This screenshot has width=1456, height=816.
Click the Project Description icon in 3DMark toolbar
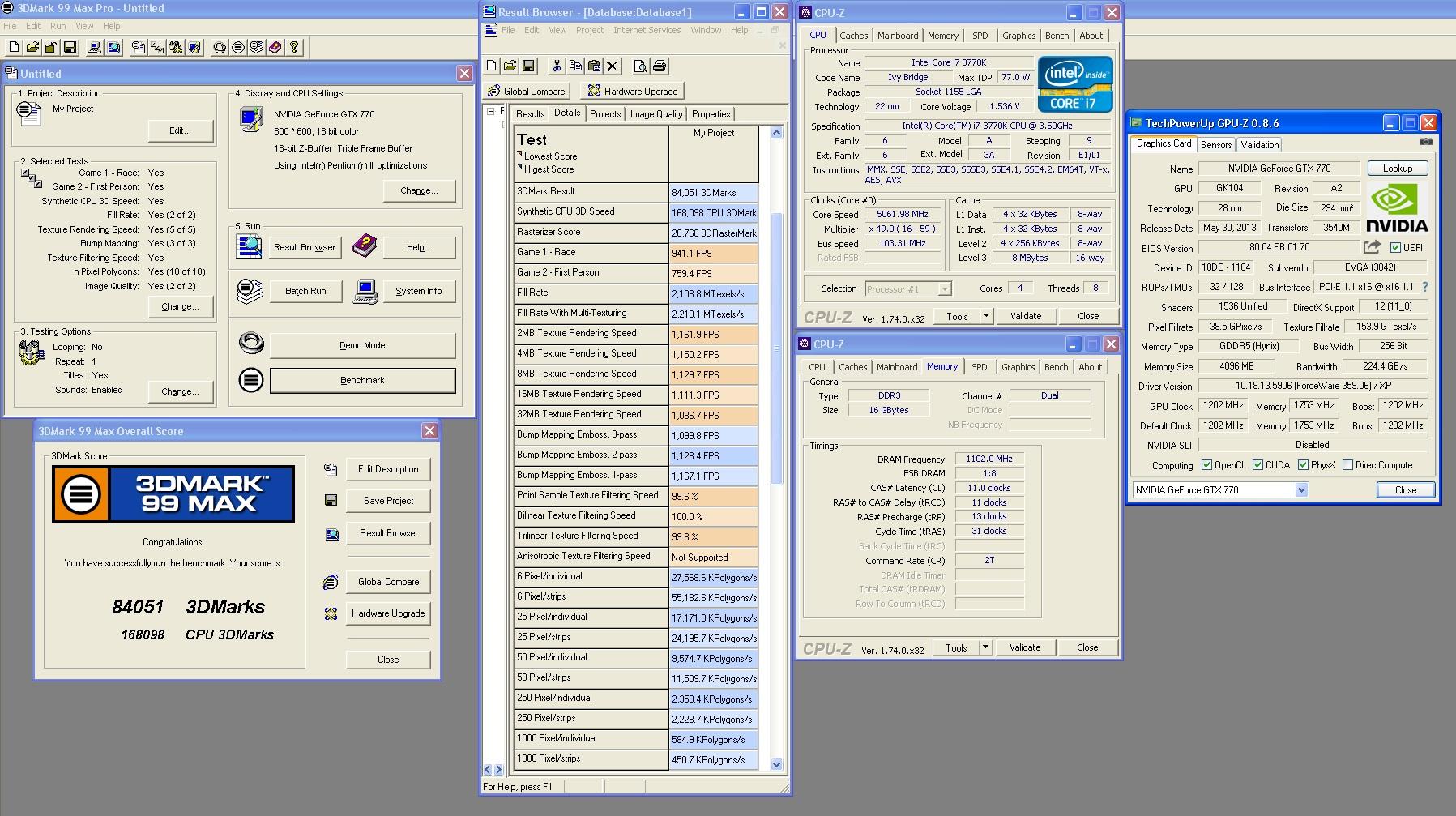coord(139,48)
